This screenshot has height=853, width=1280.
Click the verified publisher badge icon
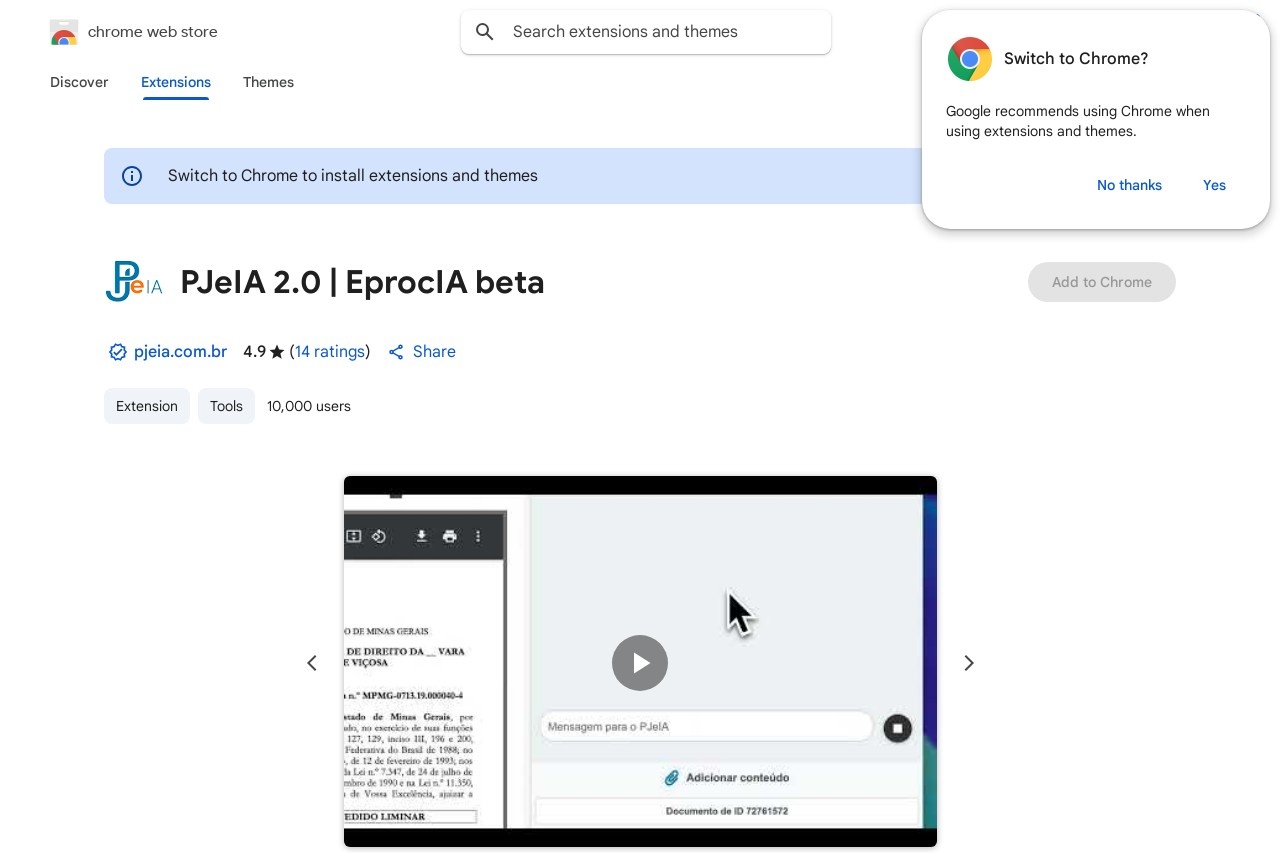(x=118, y=352)
